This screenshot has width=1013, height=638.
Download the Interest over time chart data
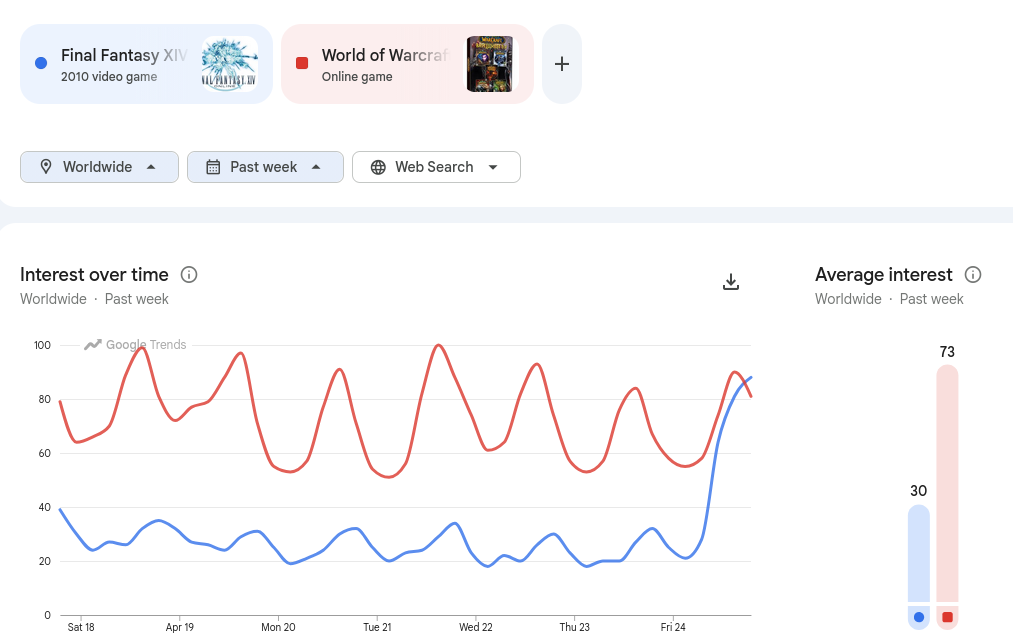pyautogui.click(x=731, y=282)
